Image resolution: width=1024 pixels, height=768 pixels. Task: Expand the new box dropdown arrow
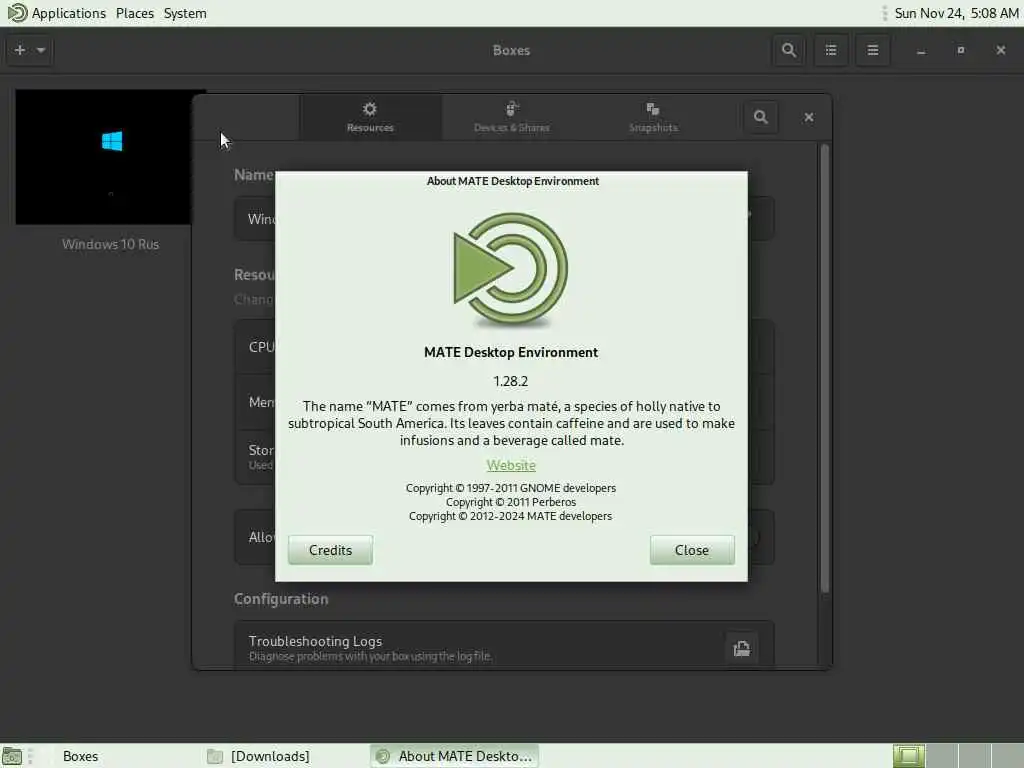[x=41, y=50]
